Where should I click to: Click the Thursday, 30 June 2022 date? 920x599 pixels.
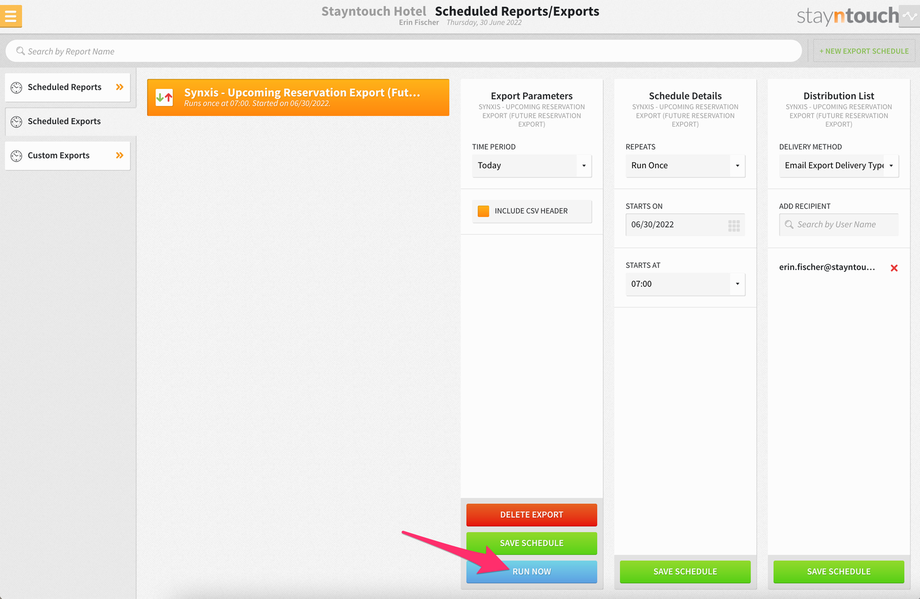484,22
